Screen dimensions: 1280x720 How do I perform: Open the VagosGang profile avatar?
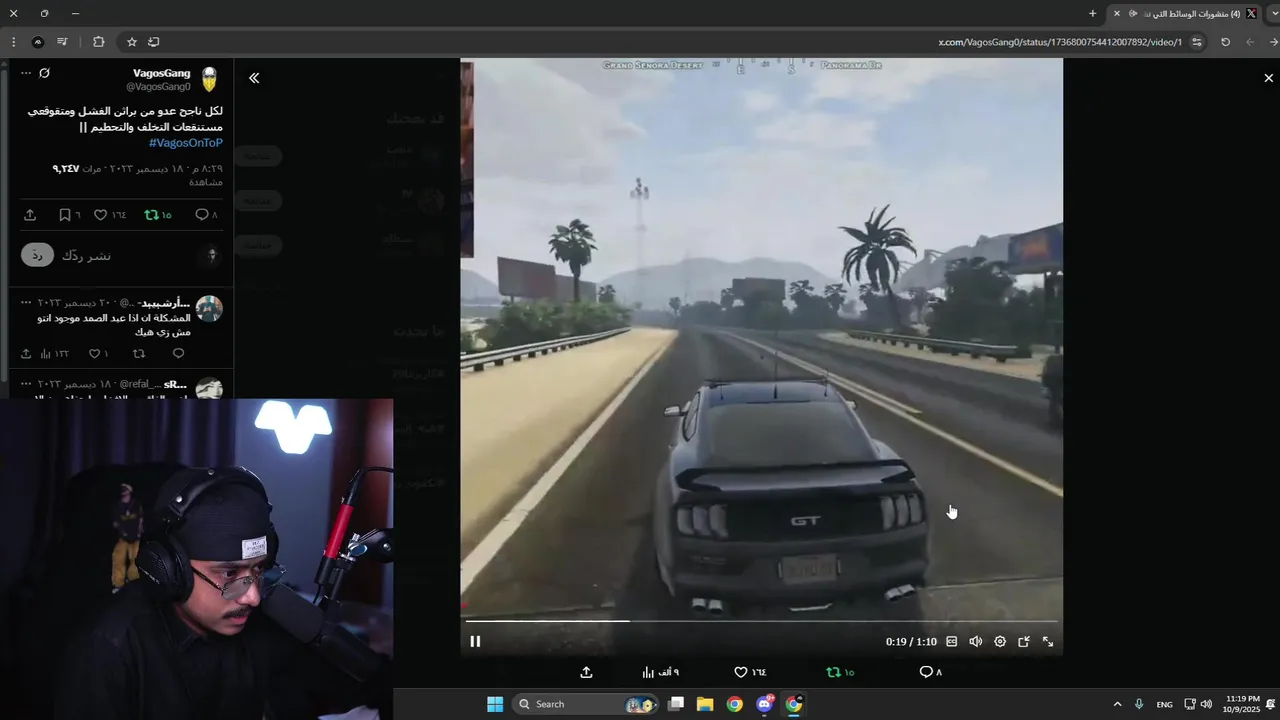210,80
